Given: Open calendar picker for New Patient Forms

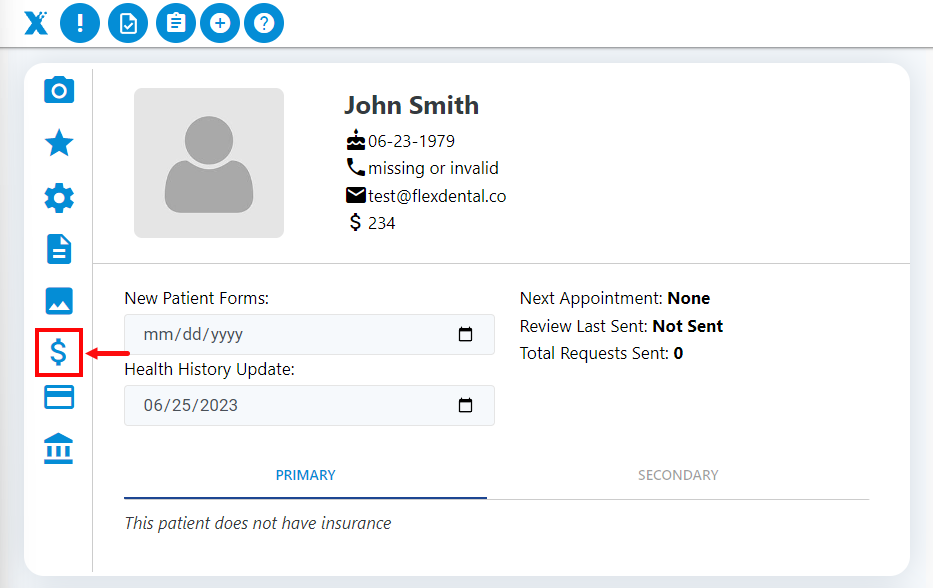Looking at the screenshot, I should click(x=465, y=334).
